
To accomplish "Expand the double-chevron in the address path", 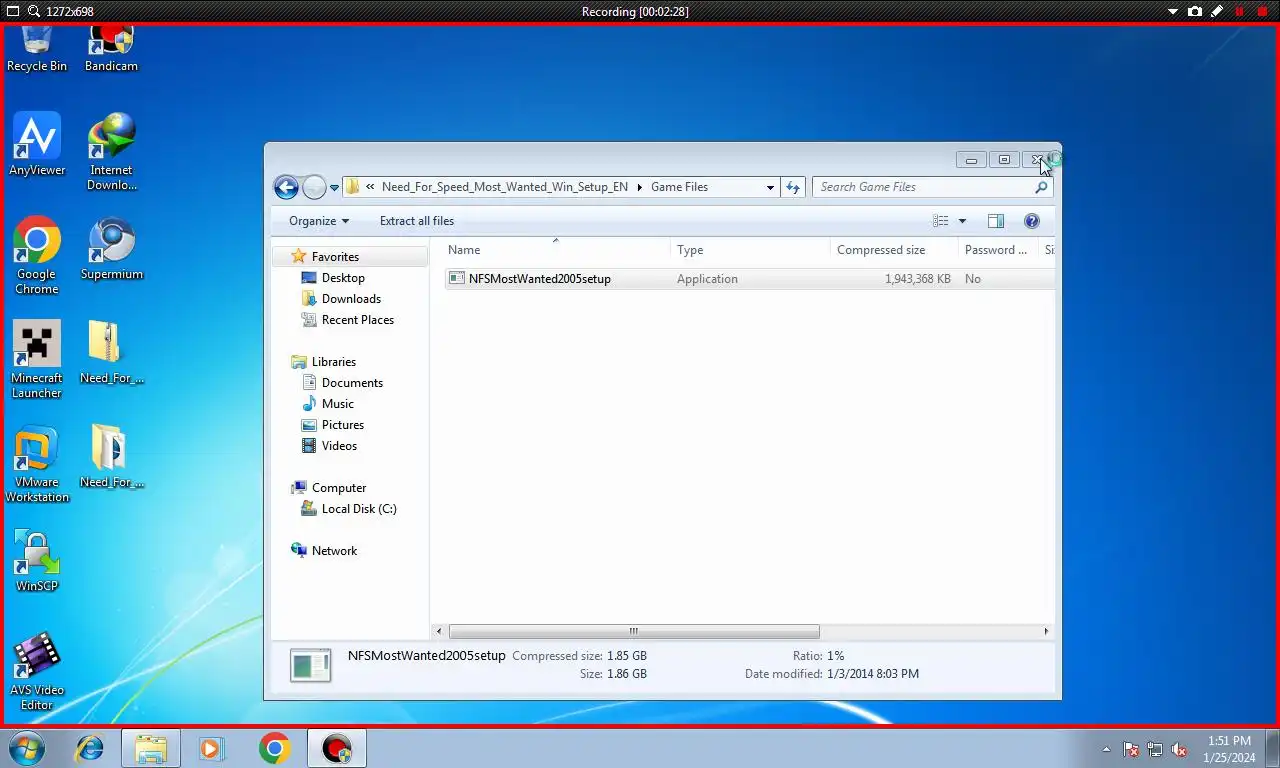I will click(x=371, y=187).
